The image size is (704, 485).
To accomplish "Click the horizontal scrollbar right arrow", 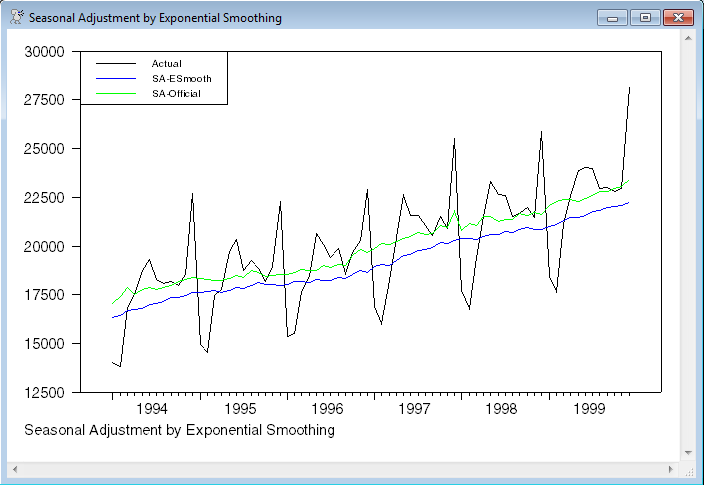I will [x=671, y=468].
